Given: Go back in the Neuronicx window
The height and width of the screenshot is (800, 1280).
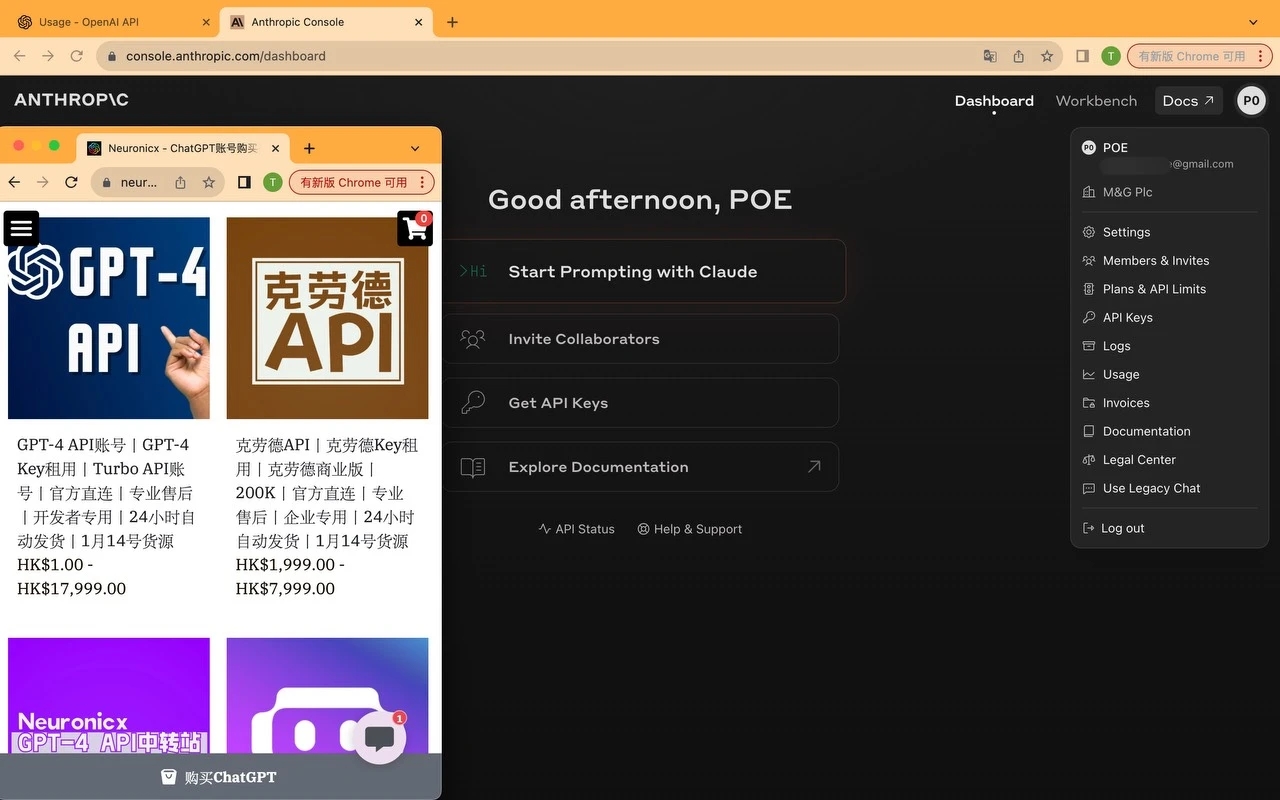Looking at the screenshot, I should (14, 182).
